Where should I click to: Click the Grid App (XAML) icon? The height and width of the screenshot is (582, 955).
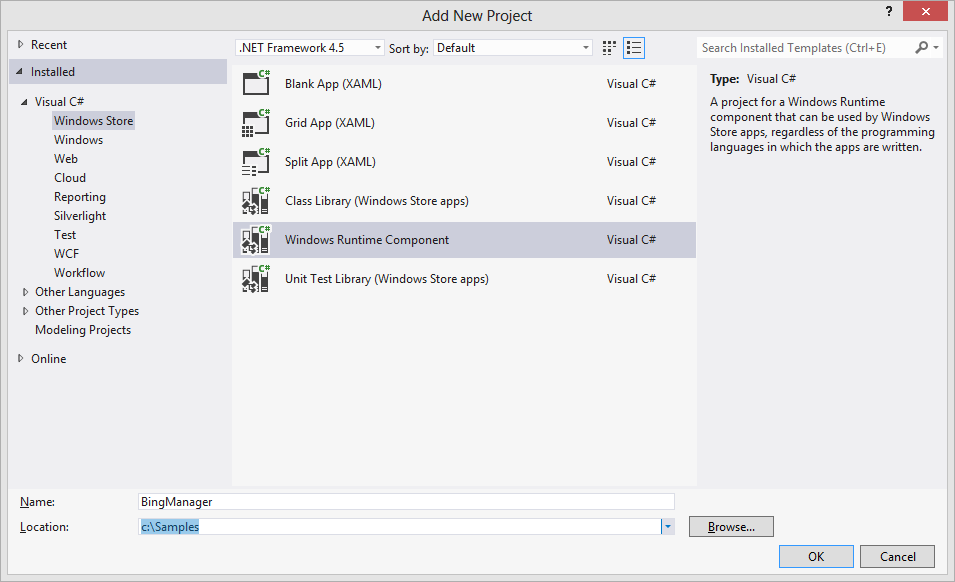point(256,123)
